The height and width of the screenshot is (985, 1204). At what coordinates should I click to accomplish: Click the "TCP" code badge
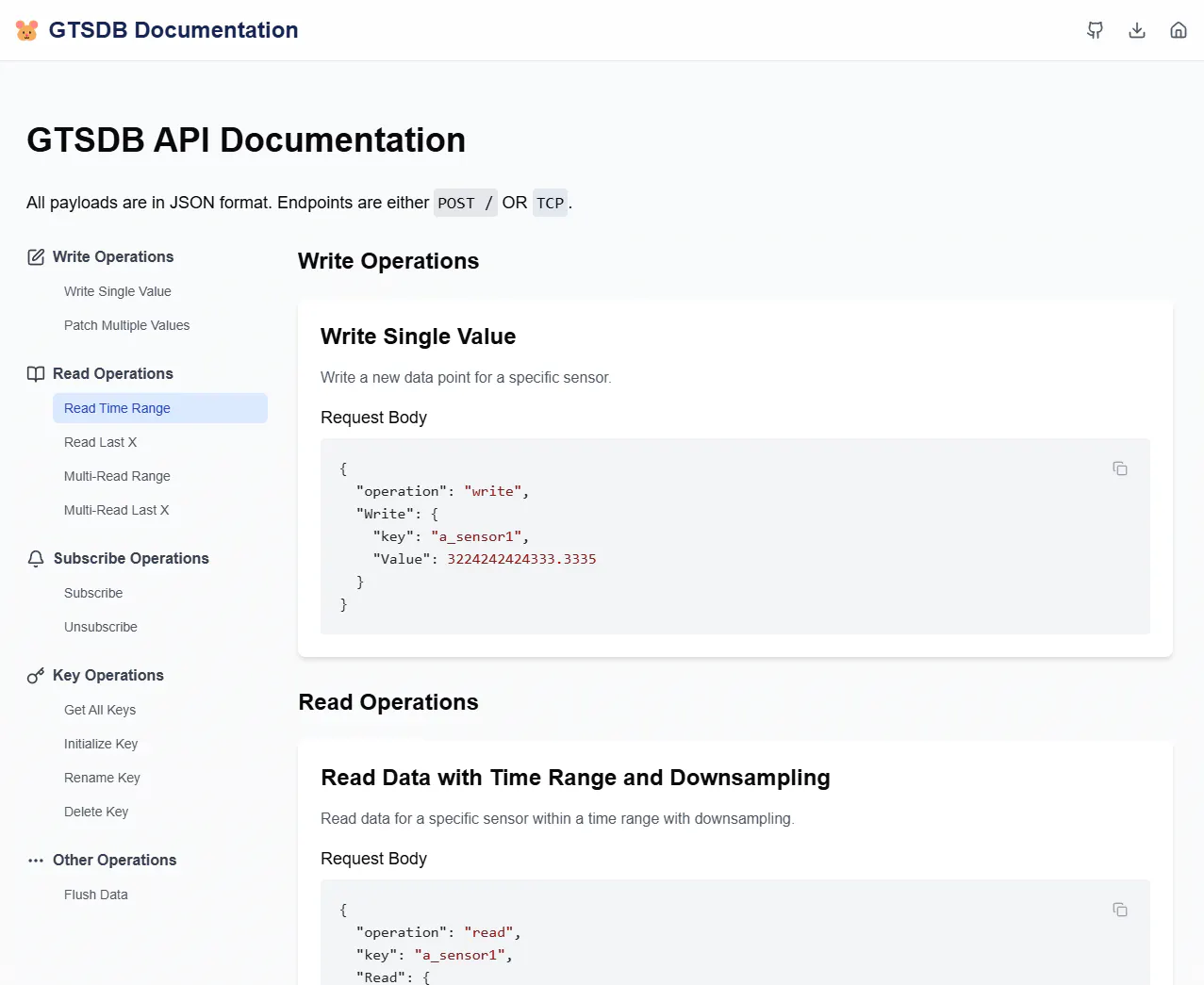tap(550, 203)
